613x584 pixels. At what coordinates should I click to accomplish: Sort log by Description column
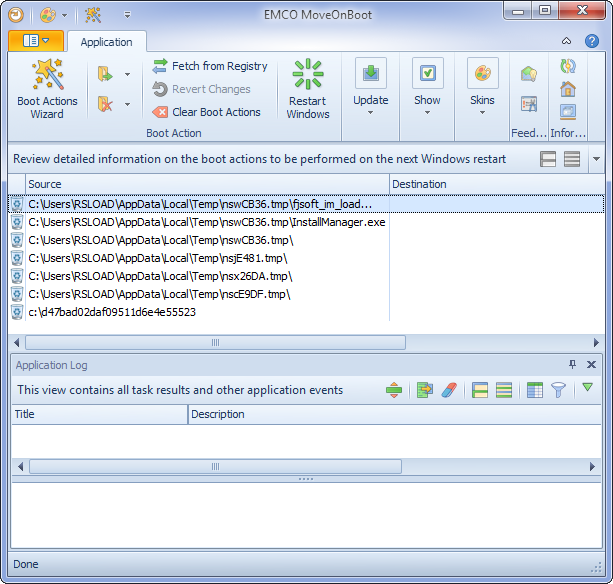coord(395,414)
